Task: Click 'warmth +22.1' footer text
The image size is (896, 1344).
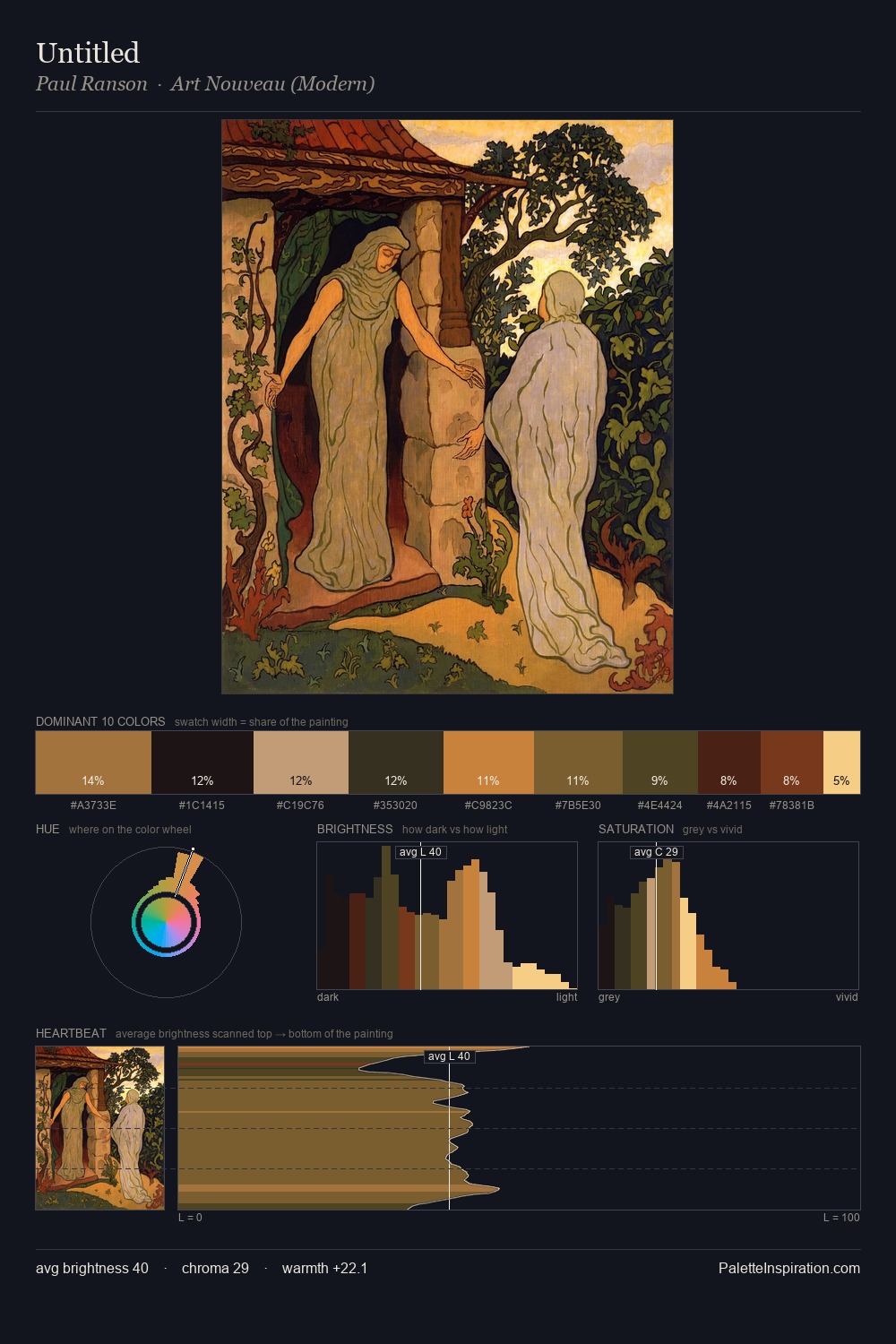Action: click(324, 1268)
